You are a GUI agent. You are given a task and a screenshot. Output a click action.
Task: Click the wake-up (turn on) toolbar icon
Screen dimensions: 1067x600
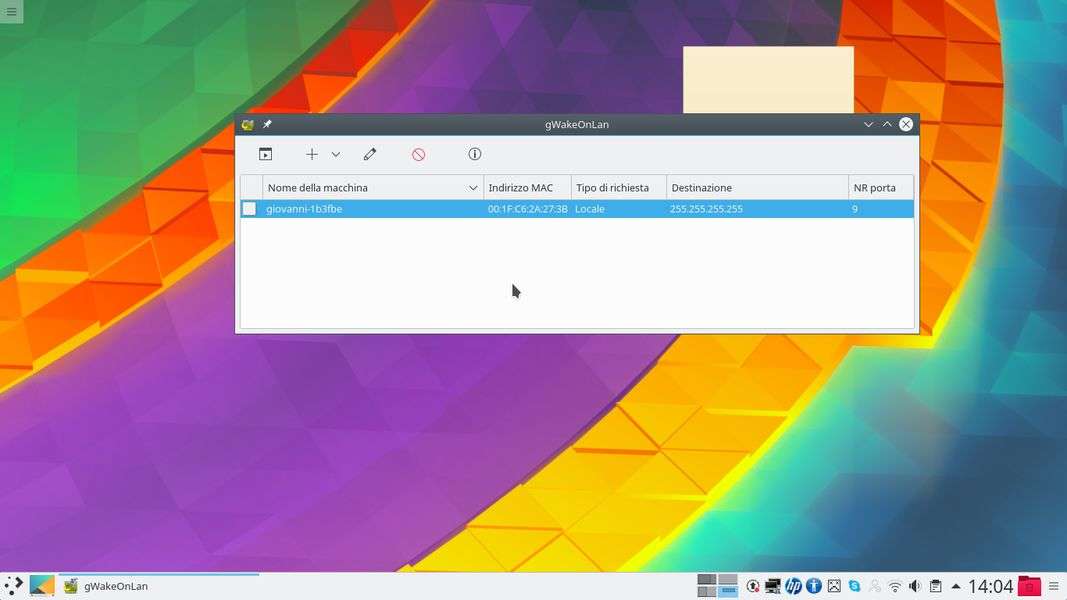pos(265,154)
